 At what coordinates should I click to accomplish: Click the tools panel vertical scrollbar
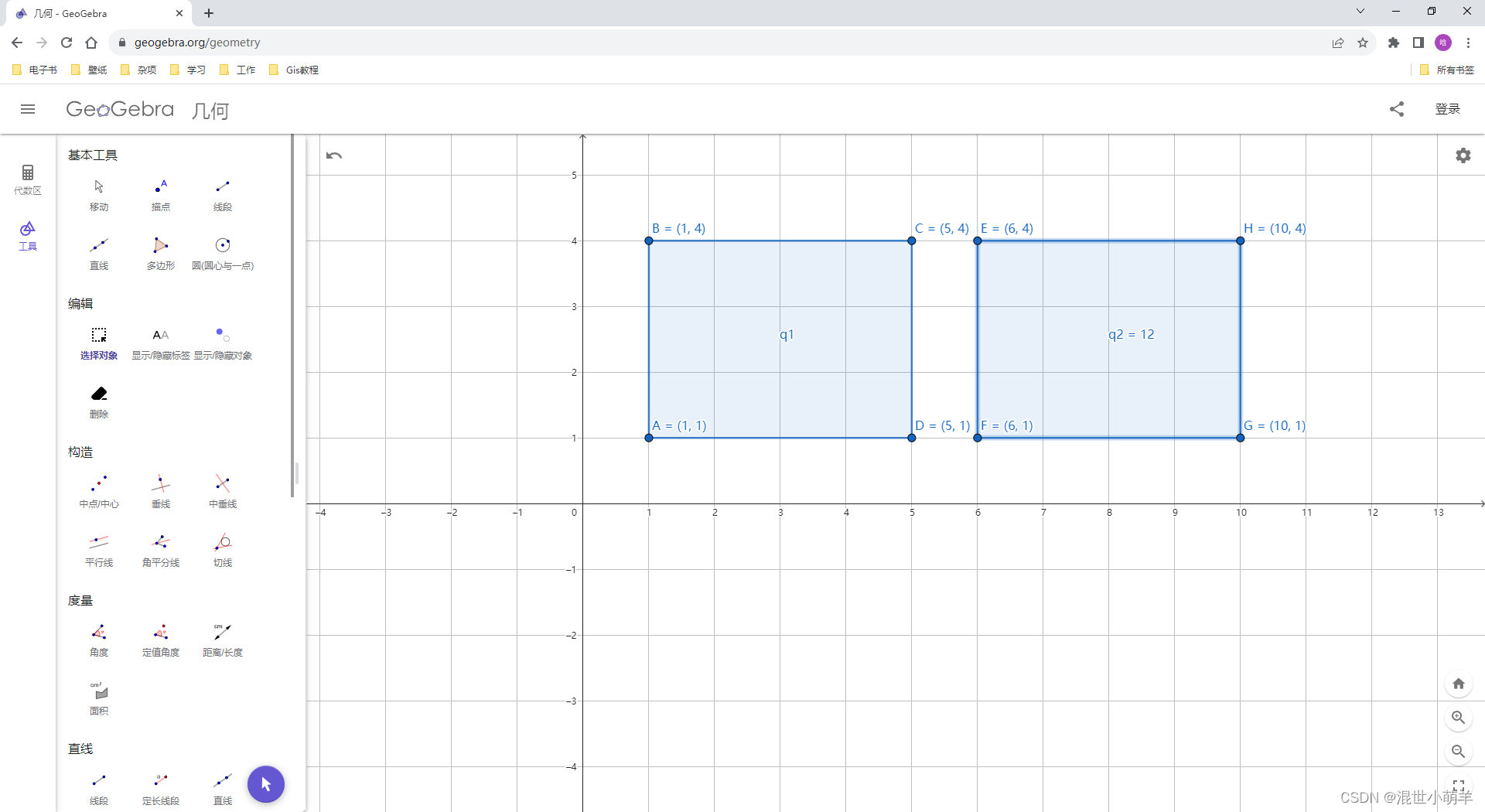coord(292,317)
